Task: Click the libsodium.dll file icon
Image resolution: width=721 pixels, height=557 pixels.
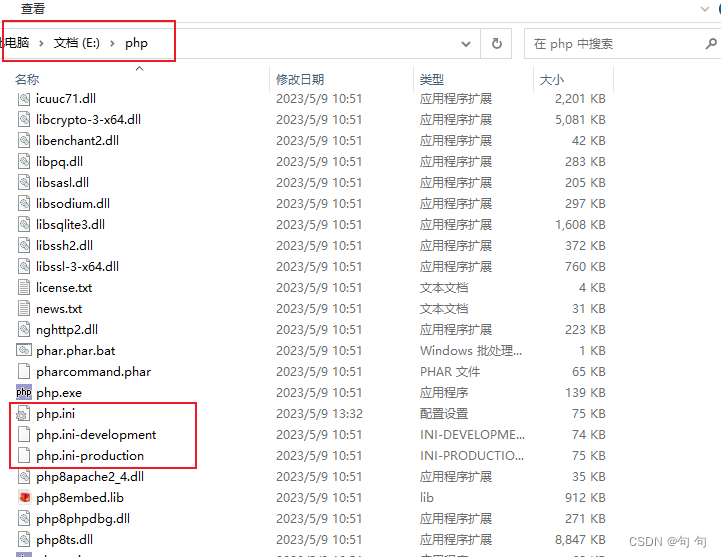Action: pyautogui.click(x=24, y=204)
